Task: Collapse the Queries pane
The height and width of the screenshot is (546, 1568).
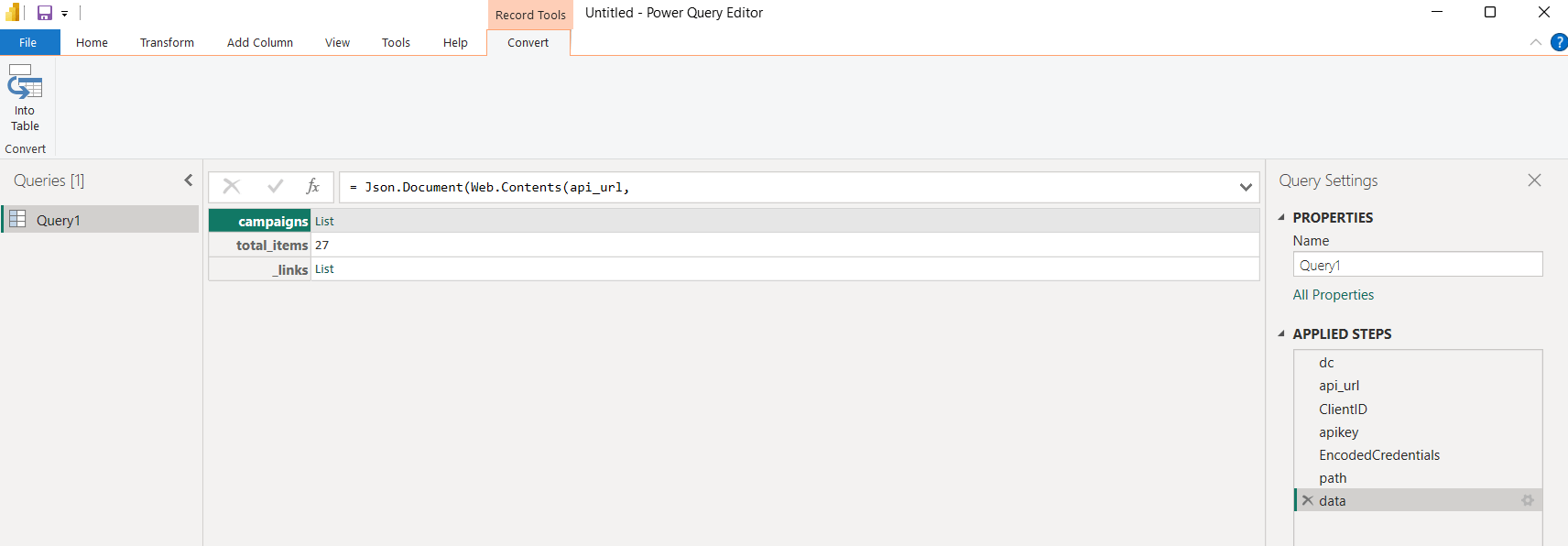Action: pos(189,180)
